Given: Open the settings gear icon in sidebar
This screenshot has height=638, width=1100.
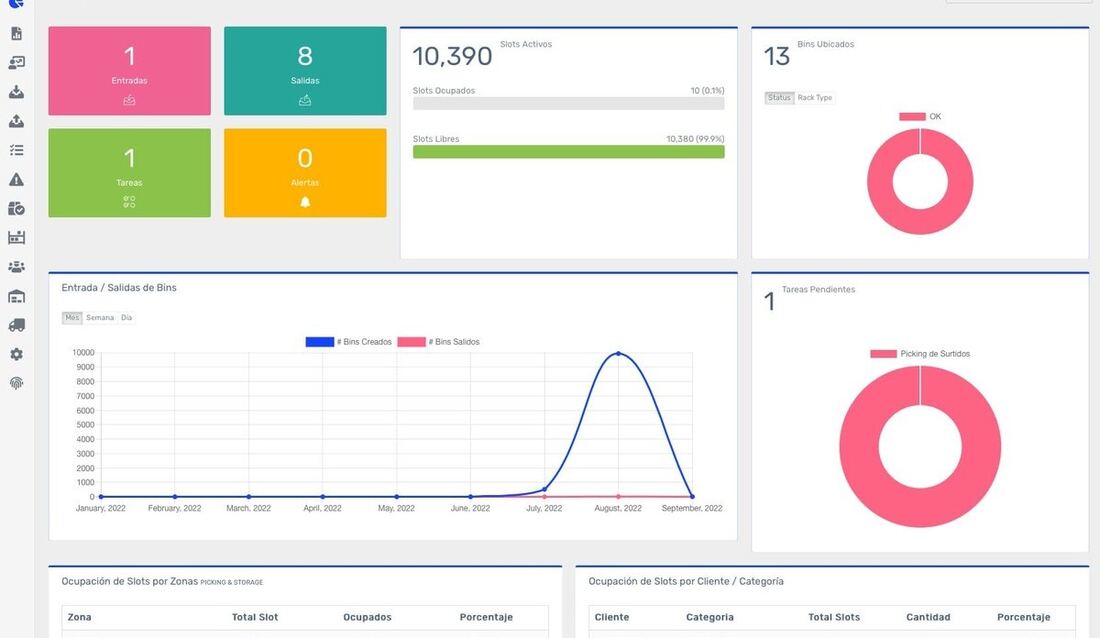Looking at the screenshot, I should 16,354.
